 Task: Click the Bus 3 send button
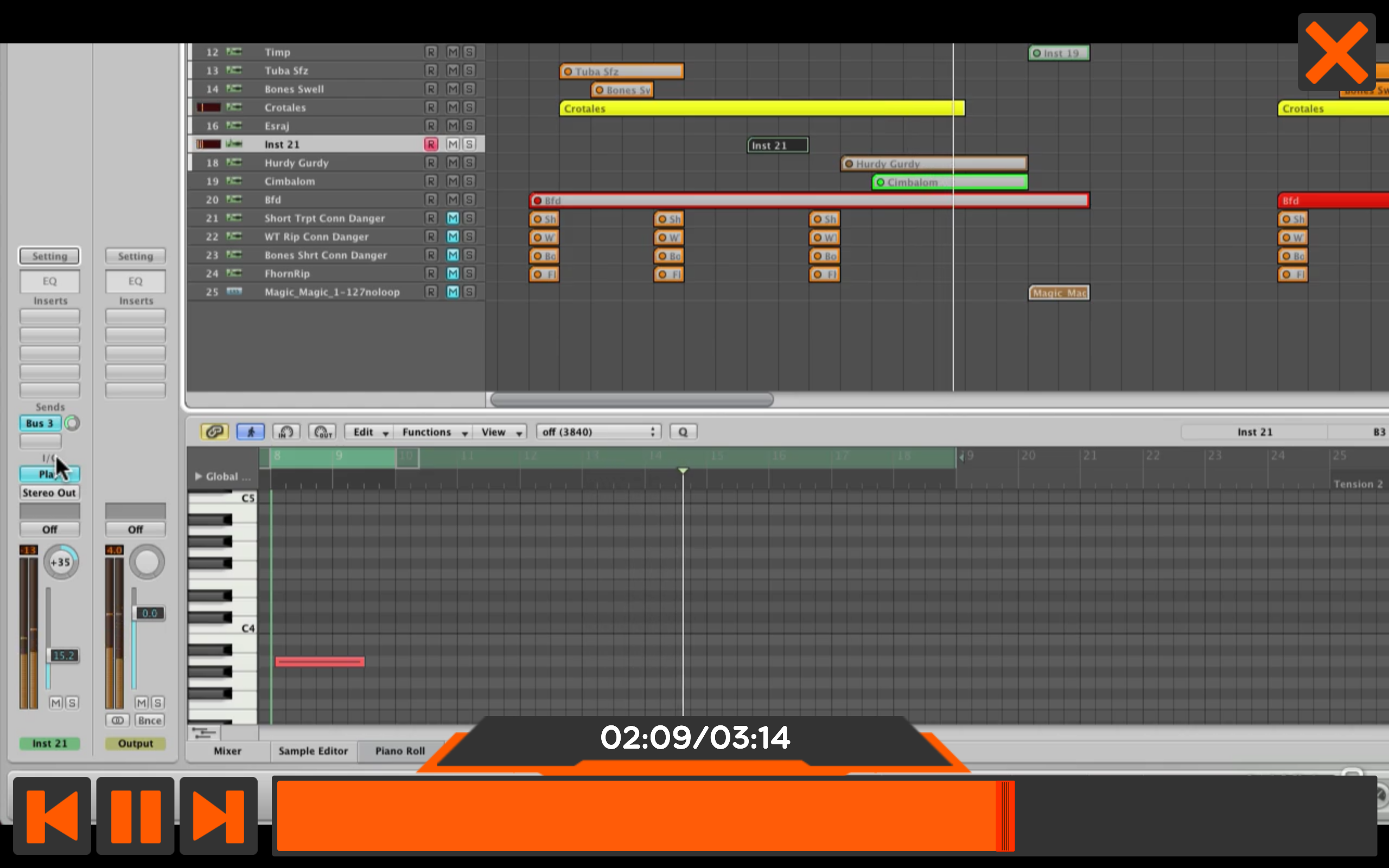(40, 423)
